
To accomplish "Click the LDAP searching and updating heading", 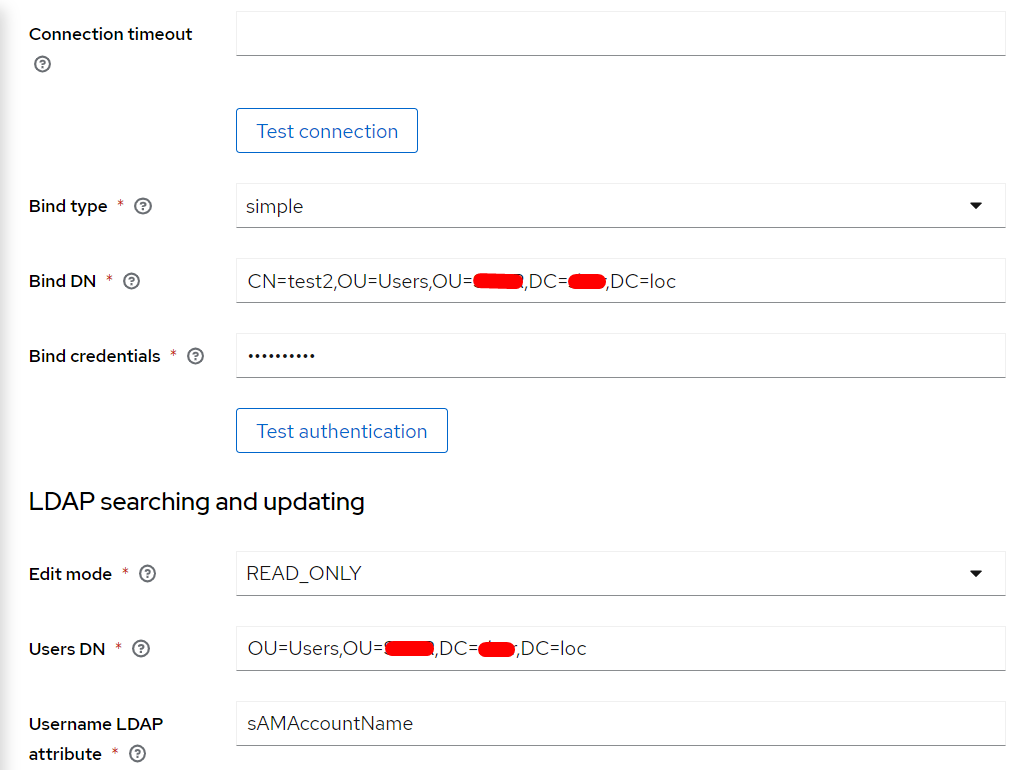I will pos(196,501).
